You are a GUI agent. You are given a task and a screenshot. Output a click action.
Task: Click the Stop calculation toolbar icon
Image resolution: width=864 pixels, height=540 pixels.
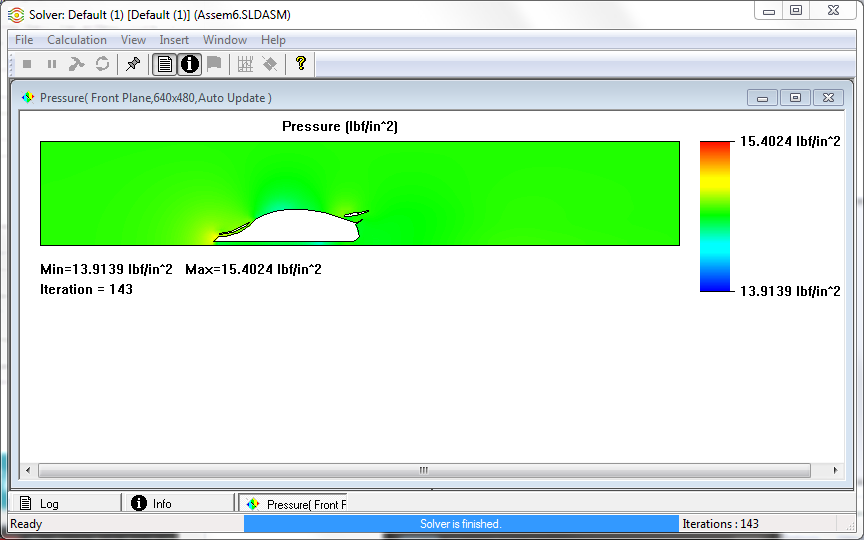[x=27, y=64]
